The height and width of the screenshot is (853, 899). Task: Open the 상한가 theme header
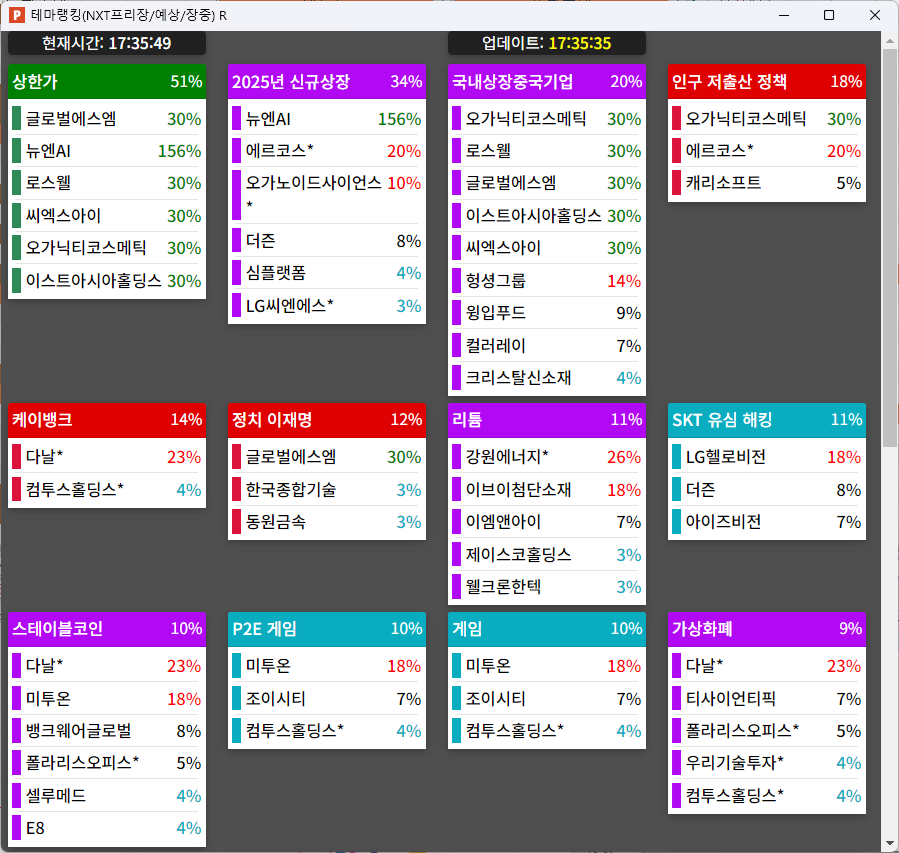107,81
